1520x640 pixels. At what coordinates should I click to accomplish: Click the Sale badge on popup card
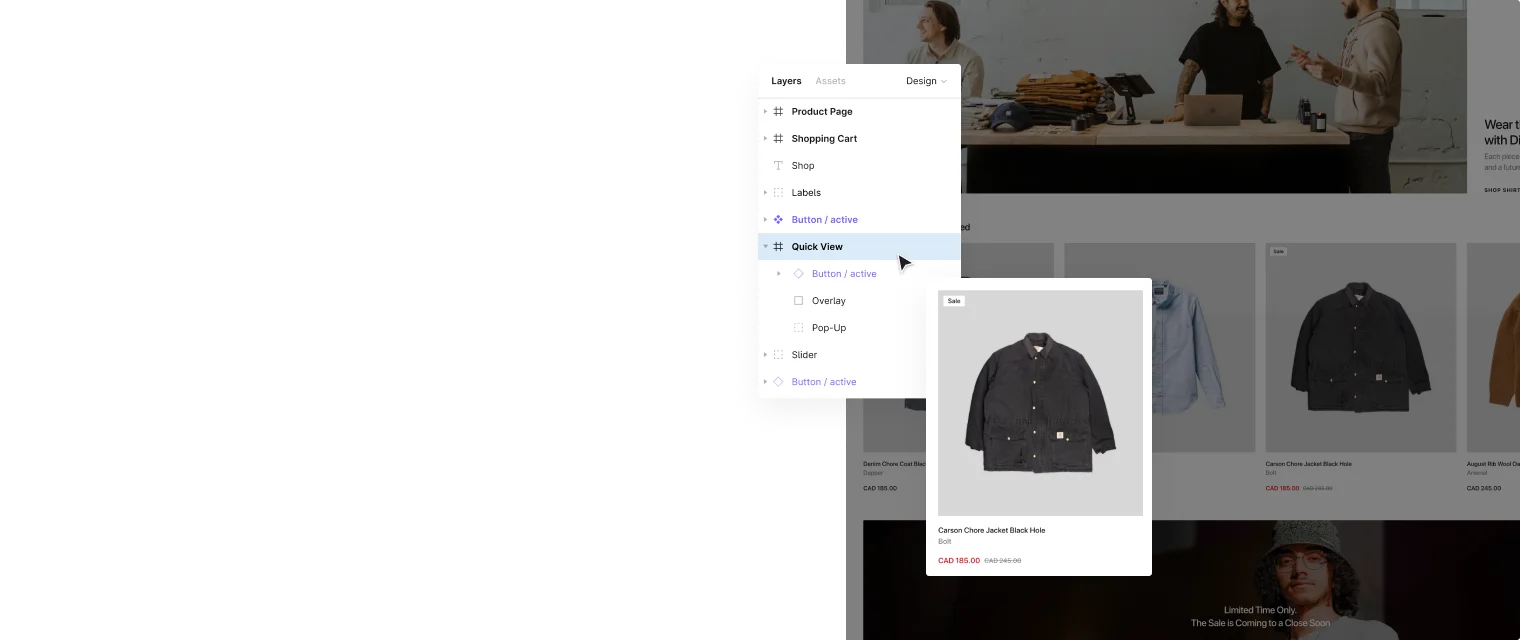click(x=954, y=301)
